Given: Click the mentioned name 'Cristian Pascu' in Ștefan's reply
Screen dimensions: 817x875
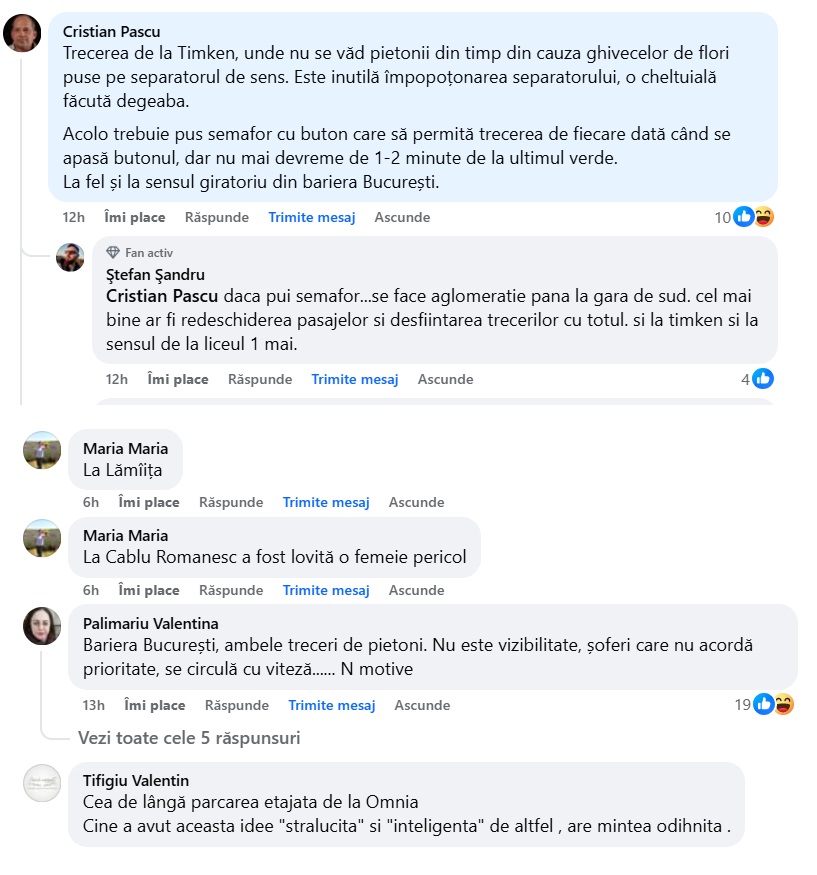Looking at the screenshot, I should [162, 297].
